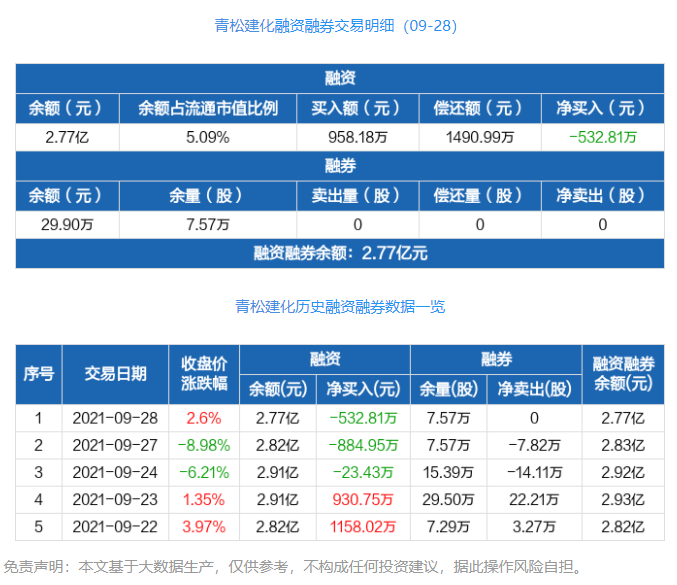Click the 青松建化历史融资融券数据一览 heading
Screen dimensions: 677x585
340,307
